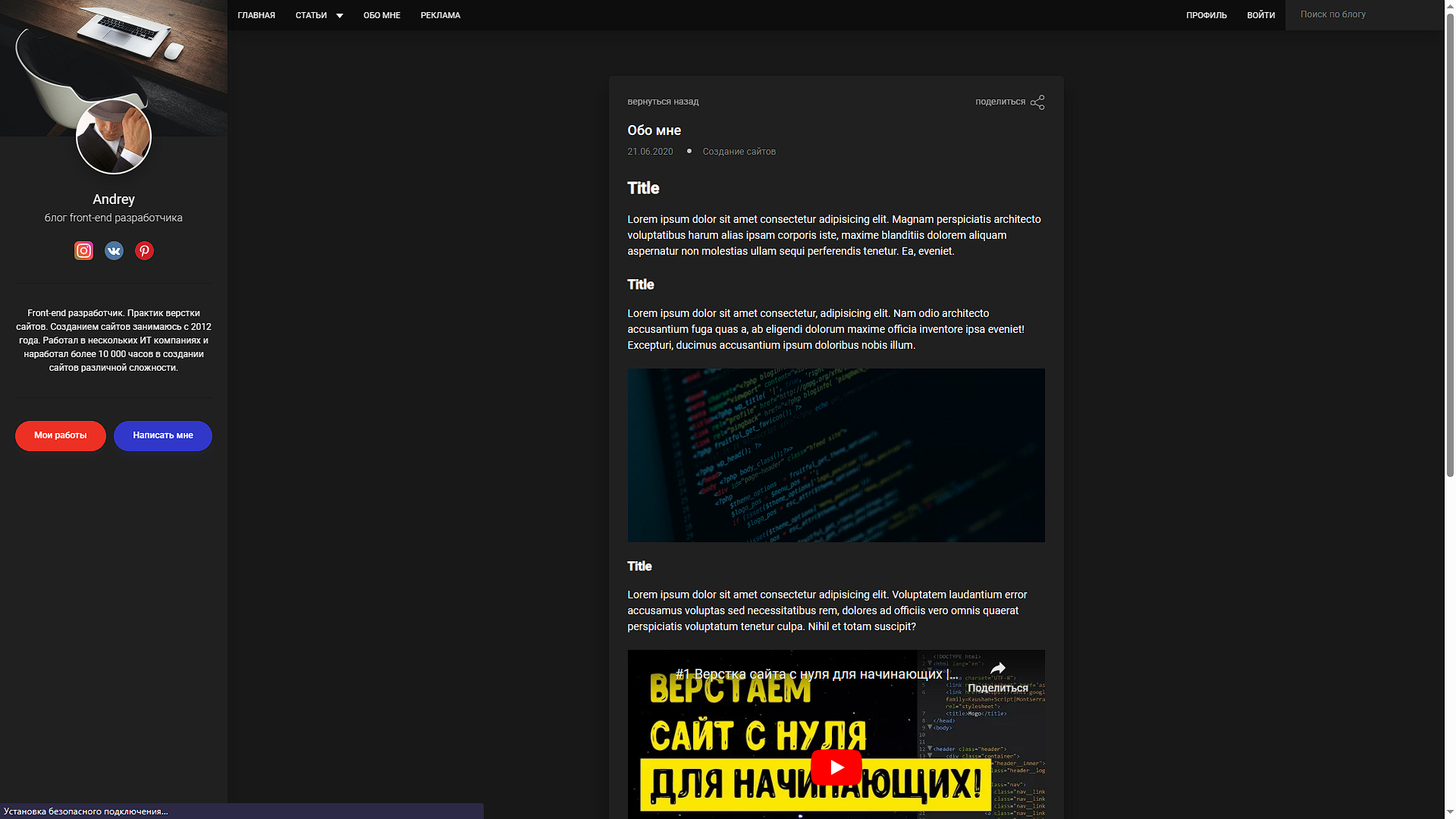Click the Войти login link
Screen dimensions: 1456x819
1260,15
